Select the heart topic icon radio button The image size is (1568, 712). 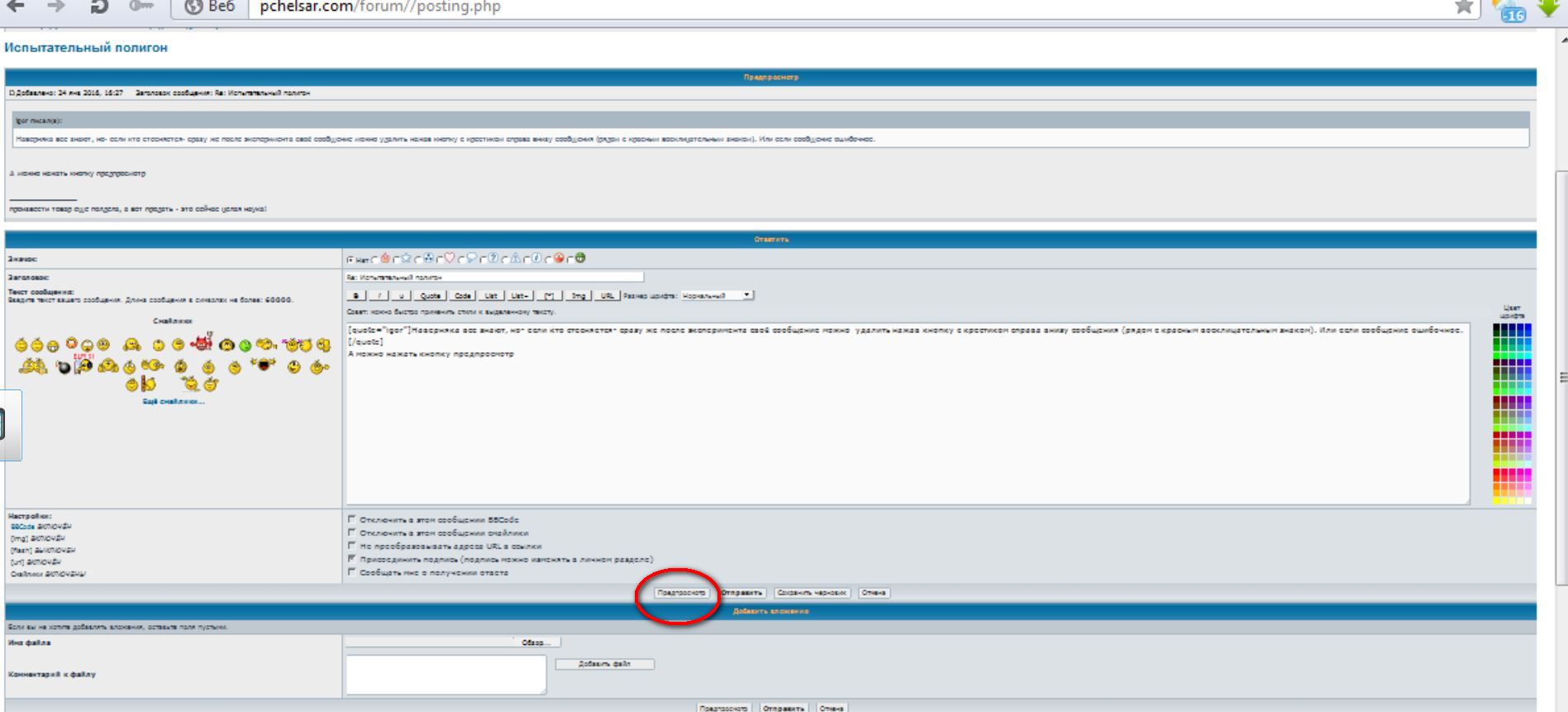point(439,259)
